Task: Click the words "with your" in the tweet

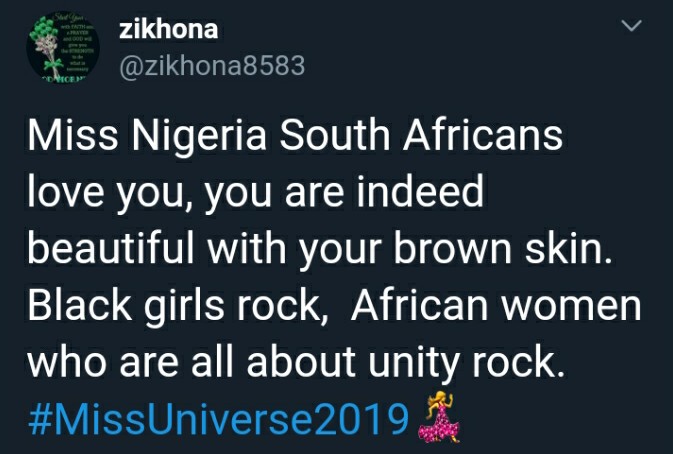Action: point(295,251)
